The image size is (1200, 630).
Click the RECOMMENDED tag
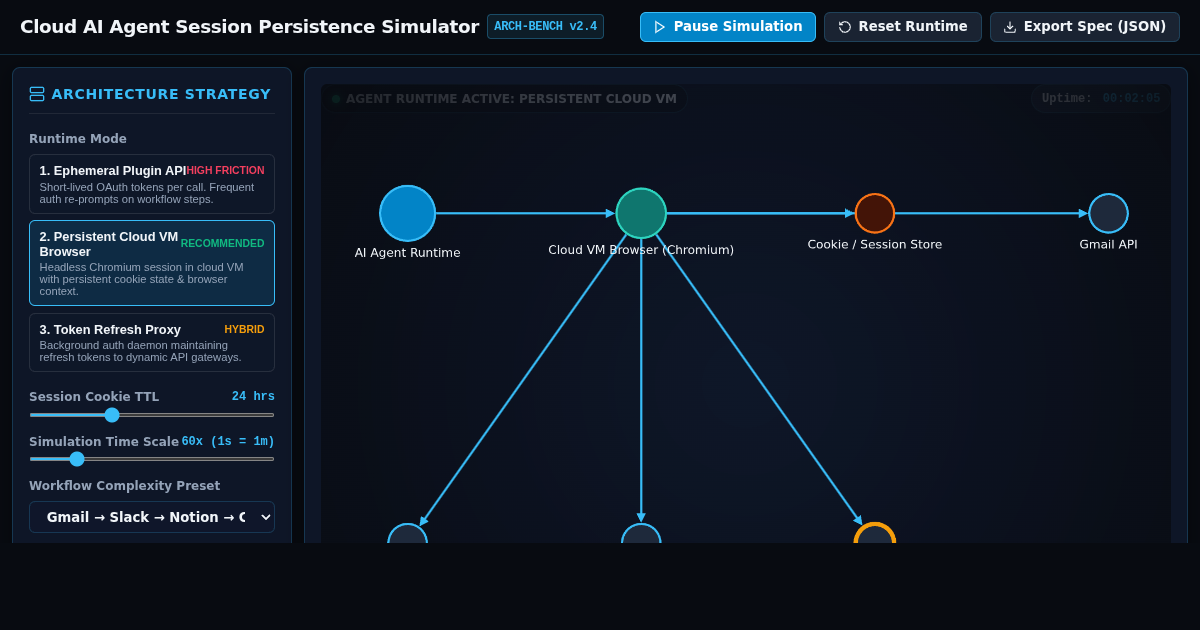coord(222,244)
